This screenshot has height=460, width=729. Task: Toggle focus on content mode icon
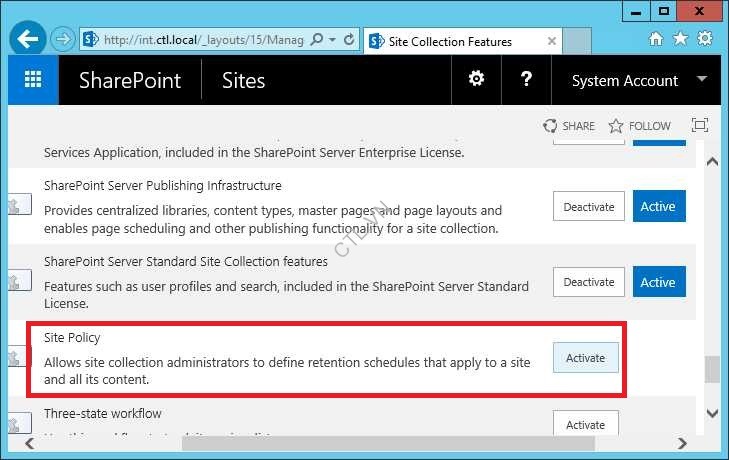point(700,126)
